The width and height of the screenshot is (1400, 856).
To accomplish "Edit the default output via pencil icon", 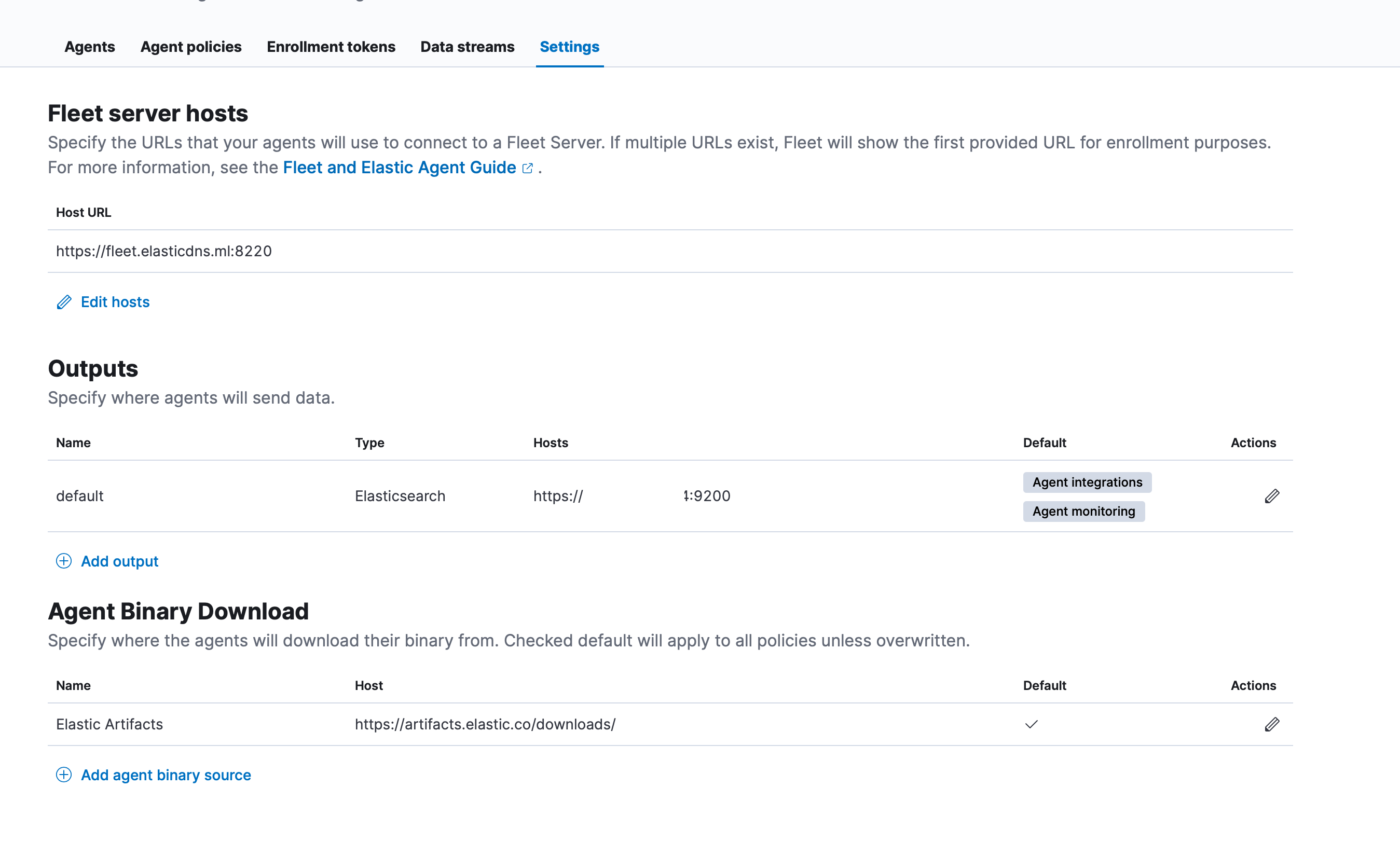I will click(x=1272, y=496).
